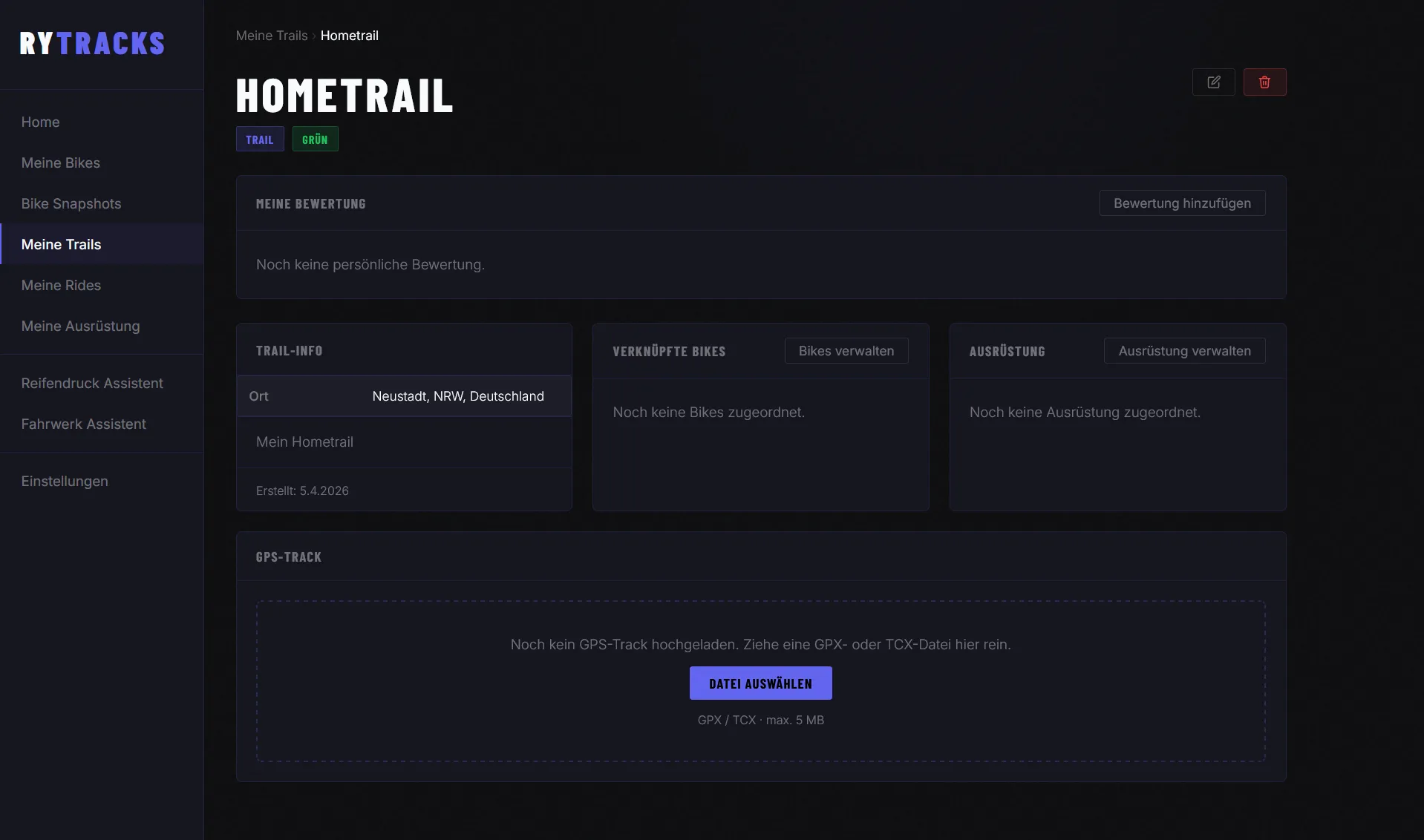
Task: Click the green GRÜN difficulty badge
Action: (x=315, y=140)
